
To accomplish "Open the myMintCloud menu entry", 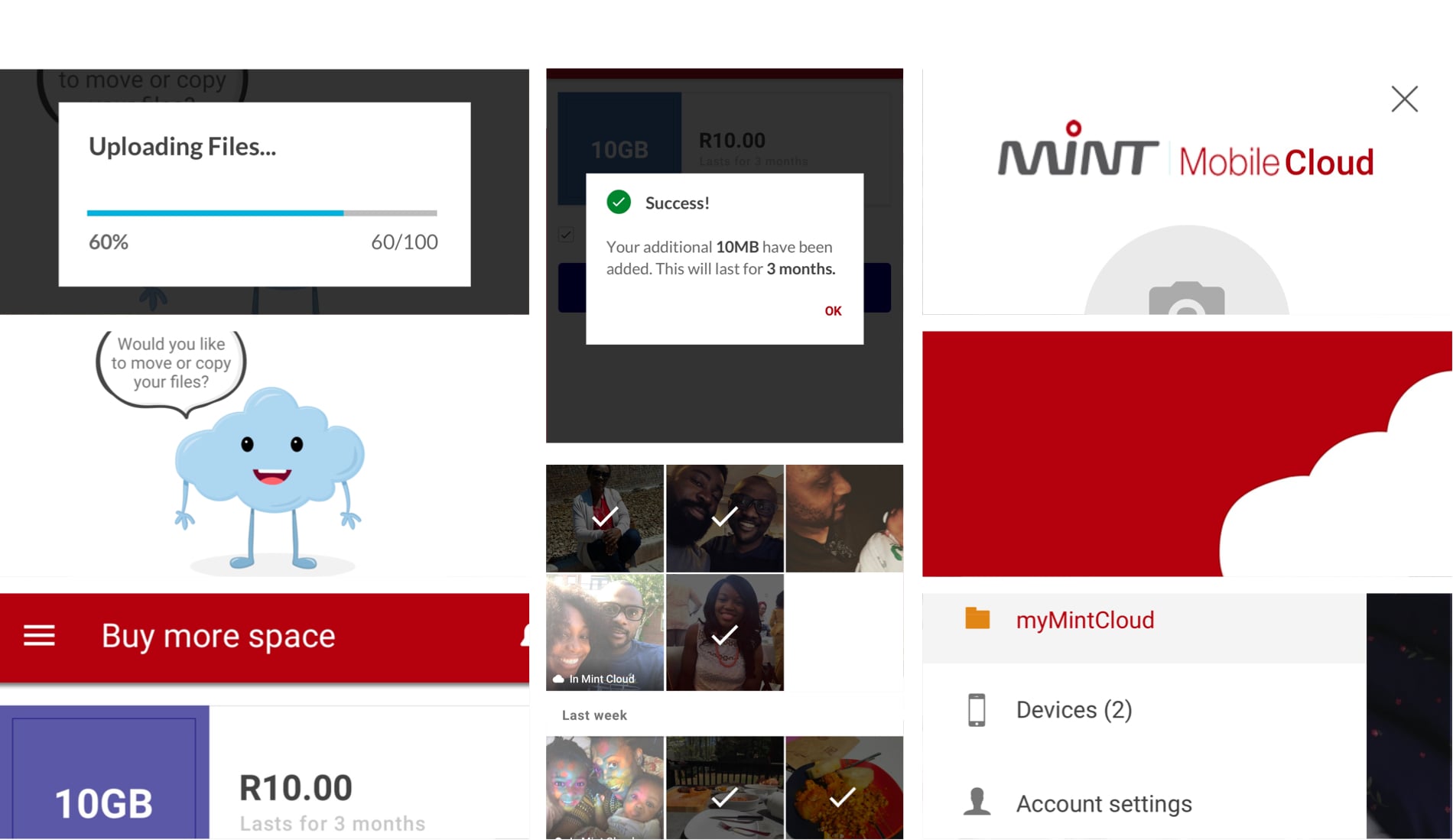I will point(1144,628).
